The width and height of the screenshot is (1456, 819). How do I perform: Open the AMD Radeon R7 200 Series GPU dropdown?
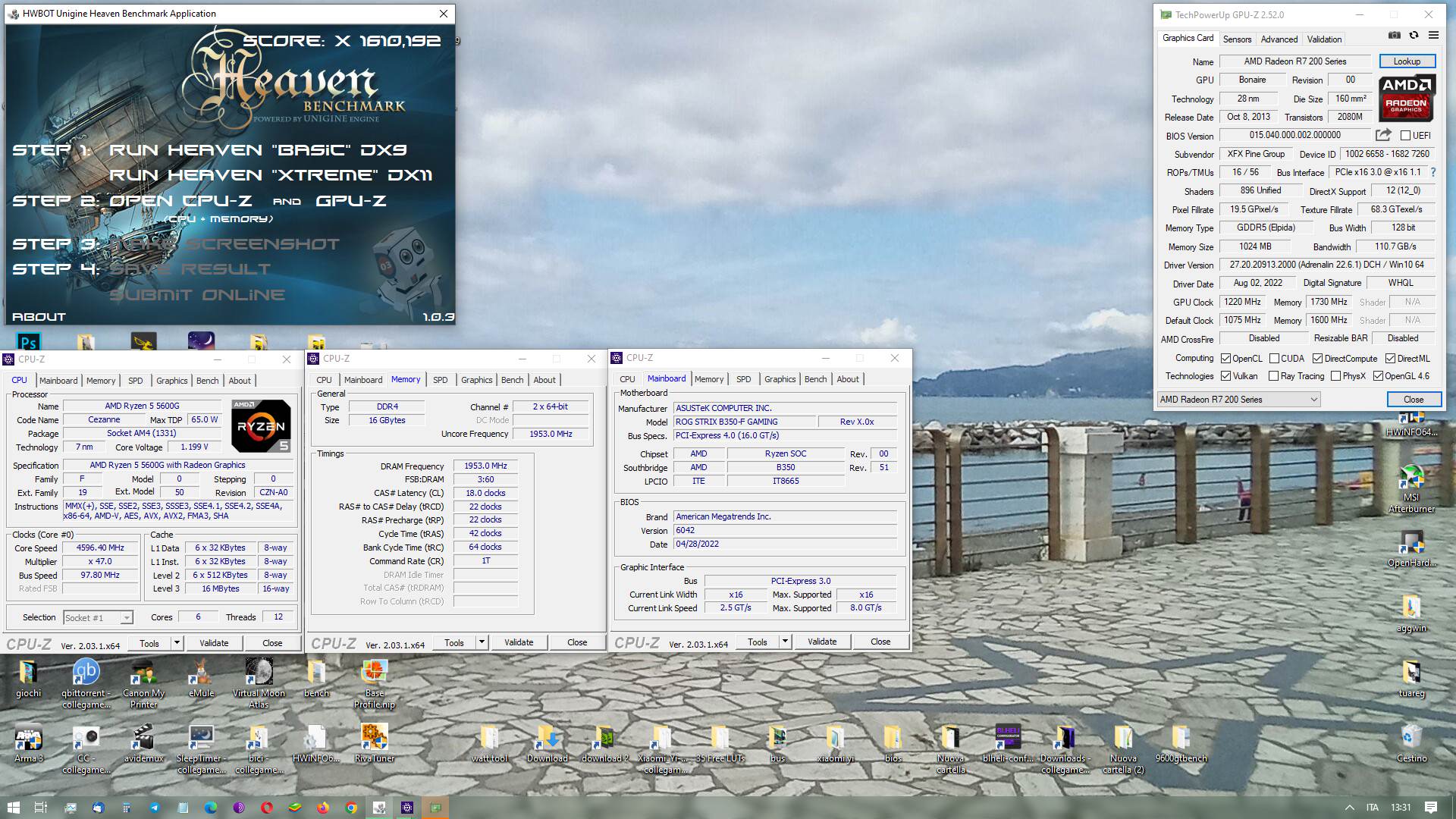coord(1238,400)
